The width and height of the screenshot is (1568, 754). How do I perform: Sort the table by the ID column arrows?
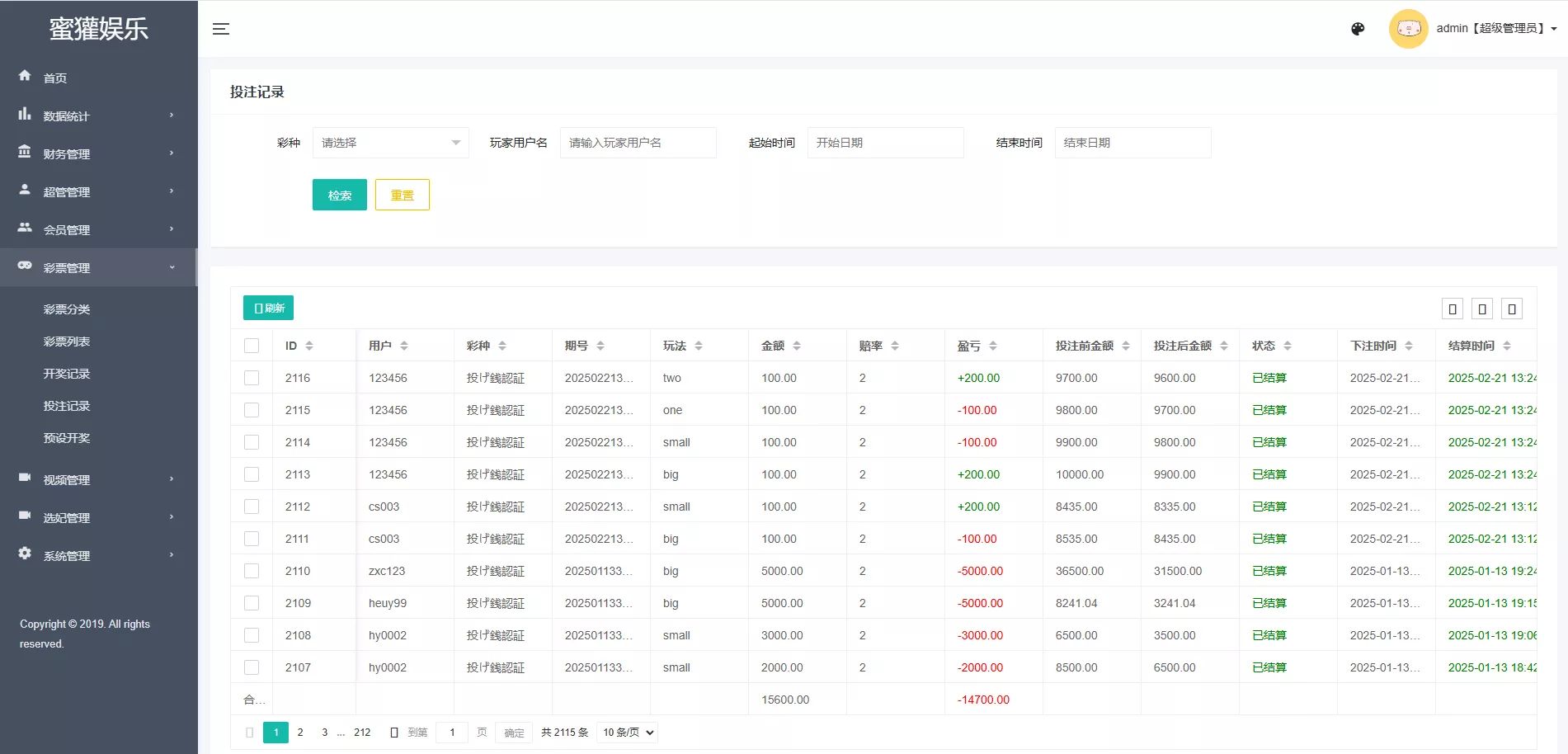309,346
